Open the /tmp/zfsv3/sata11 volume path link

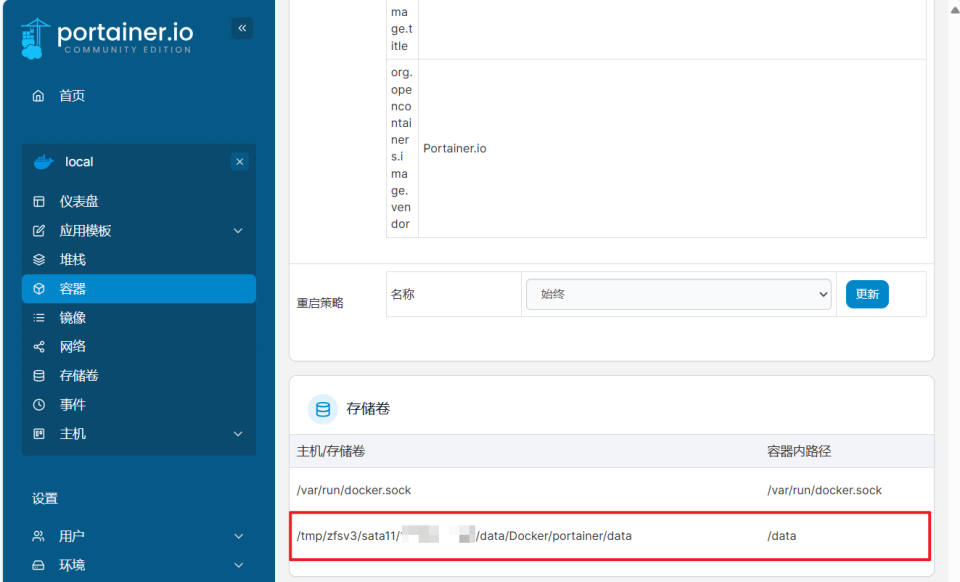coord(463,536)
